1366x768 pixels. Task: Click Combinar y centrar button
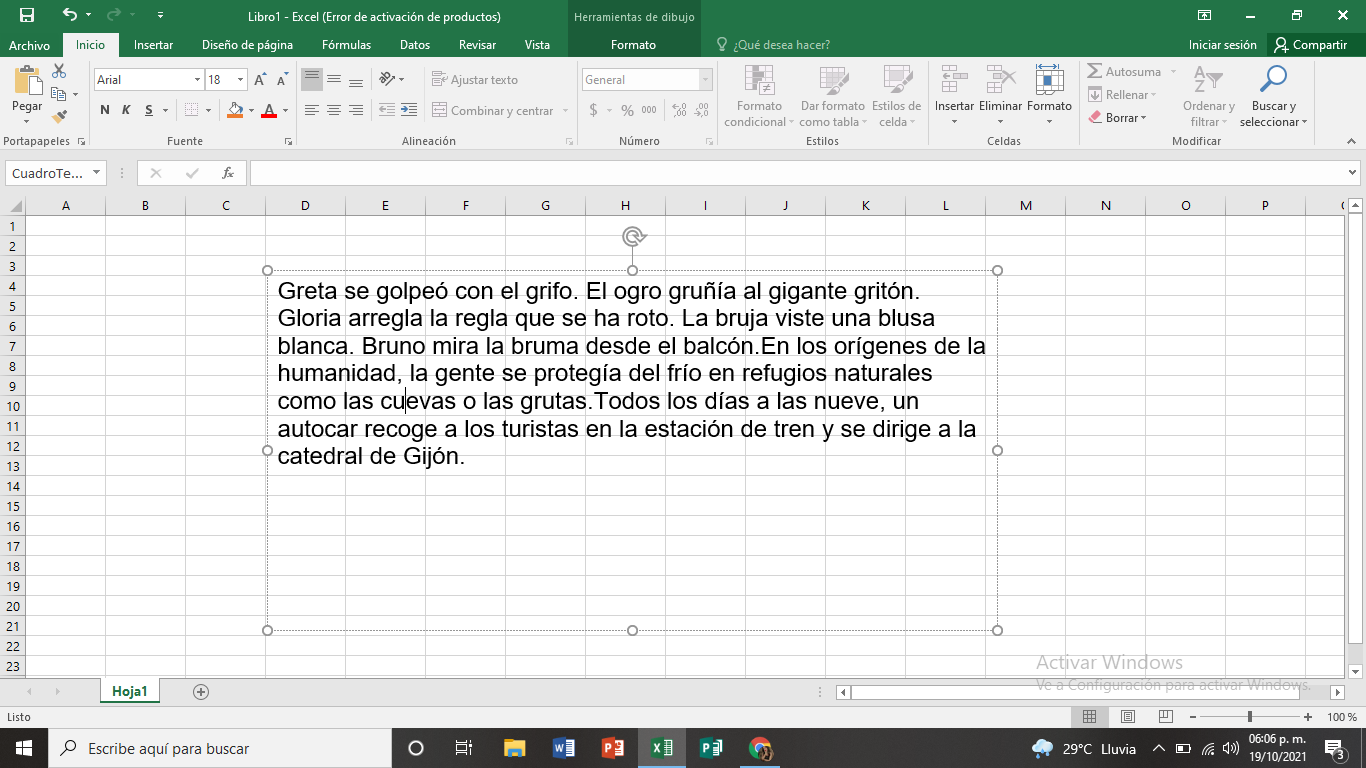[x=493, y=110]
